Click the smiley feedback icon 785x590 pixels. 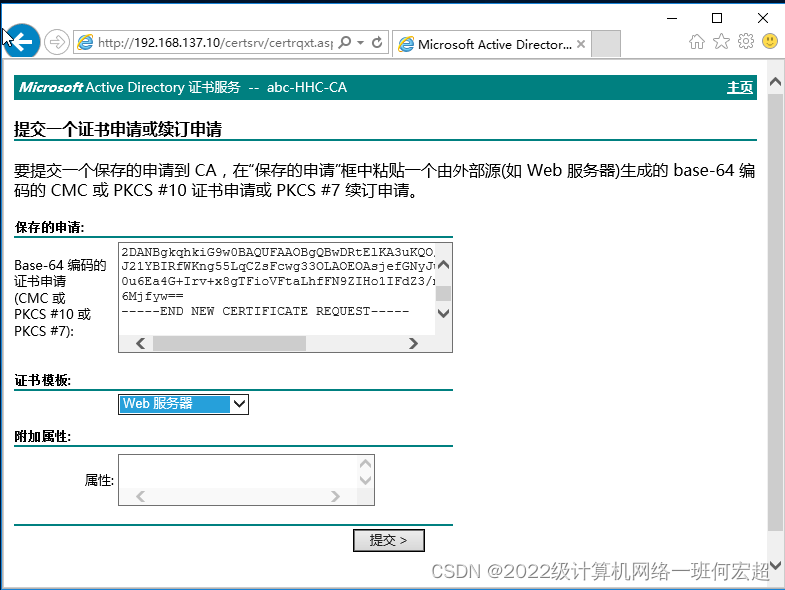769,41
